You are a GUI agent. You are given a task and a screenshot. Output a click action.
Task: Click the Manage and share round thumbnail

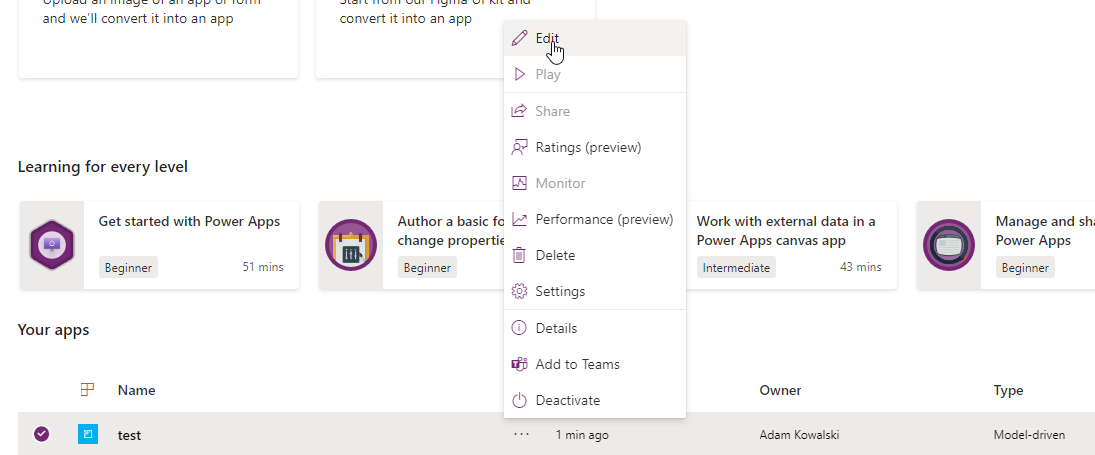[x=948, y=245]
